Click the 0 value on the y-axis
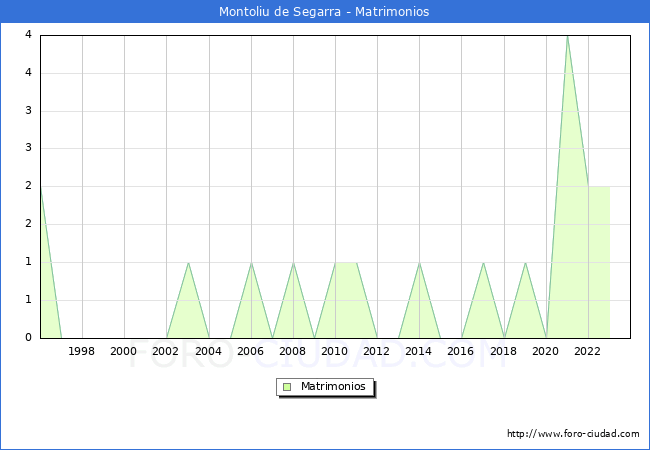The height and width of the screenshot is (450, 650). [28, 337]
